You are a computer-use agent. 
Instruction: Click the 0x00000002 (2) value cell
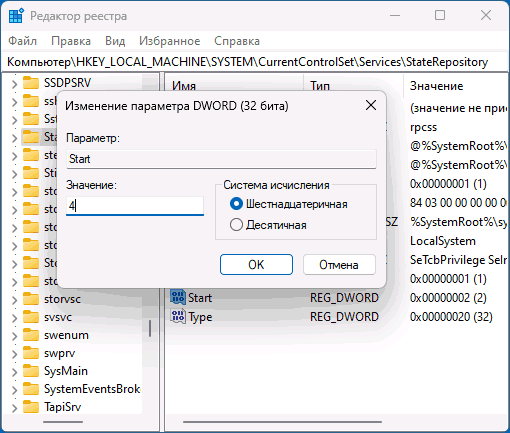448,298
